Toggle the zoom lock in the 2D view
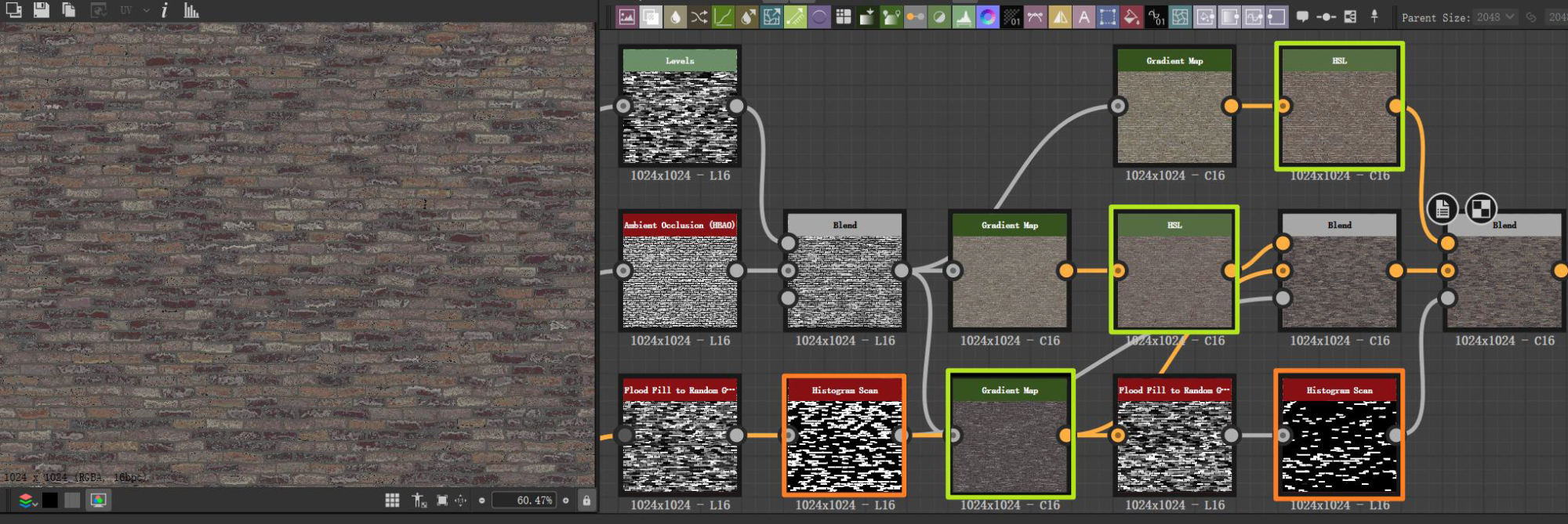Screen dimensions: 1568x524 pos(586,501)
